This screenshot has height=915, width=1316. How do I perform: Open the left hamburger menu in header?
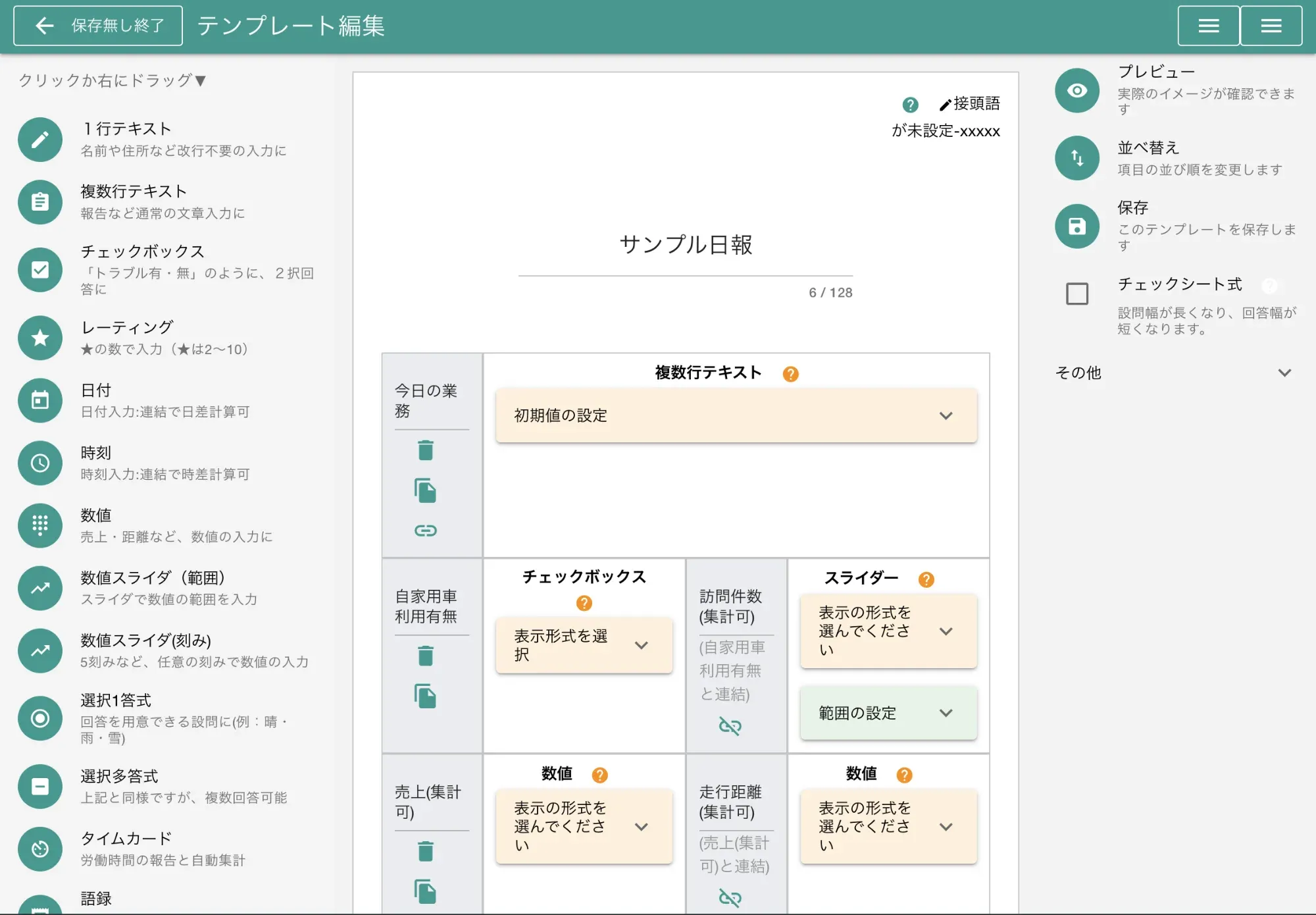coord(1208,26)
